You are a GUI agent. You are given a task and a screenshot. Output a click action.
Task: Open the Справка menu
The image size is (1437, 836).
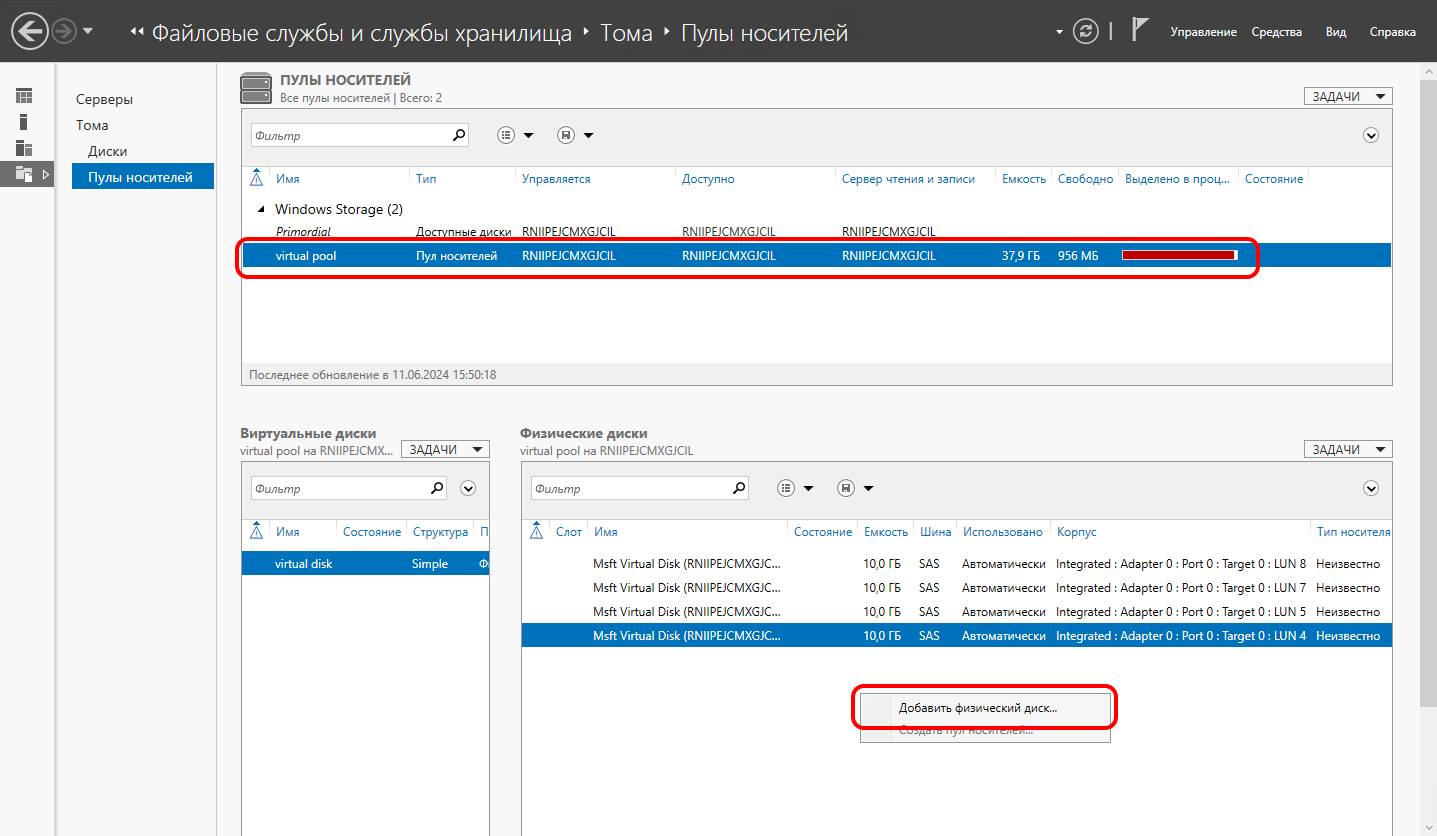pos(1392,32)
